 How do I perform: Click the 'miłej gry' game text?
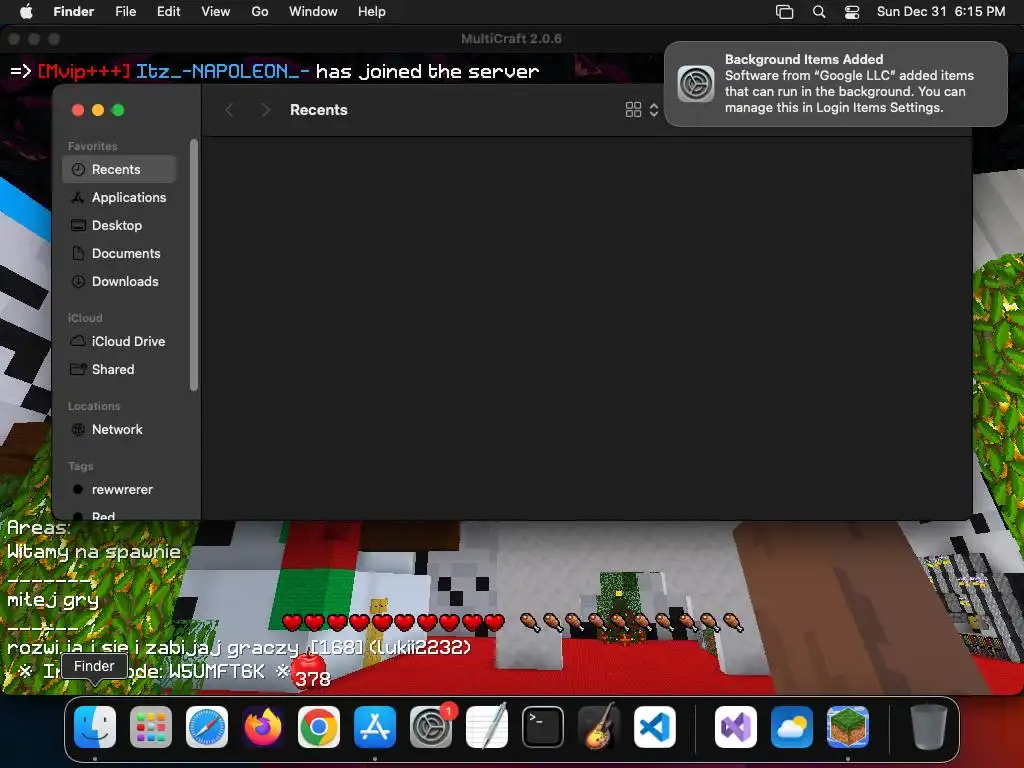coord(53,600)
